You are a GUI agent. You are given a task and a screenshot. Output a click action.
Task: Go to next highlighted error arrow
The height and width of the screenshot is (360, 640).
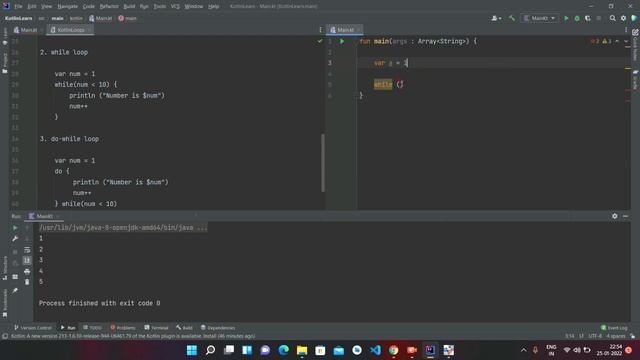(626, 41)
